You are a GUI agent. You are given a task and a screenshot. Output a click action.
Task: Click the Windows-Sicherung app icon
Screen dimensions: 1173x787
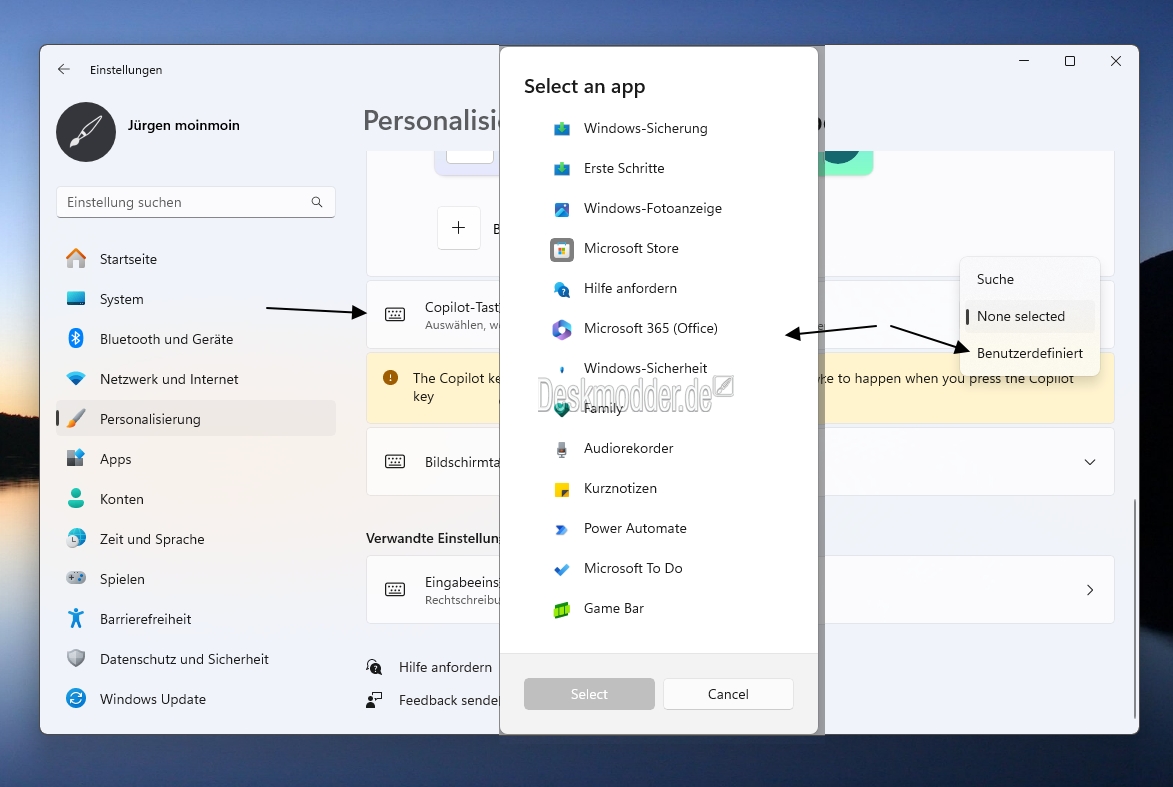coord(562,129)
